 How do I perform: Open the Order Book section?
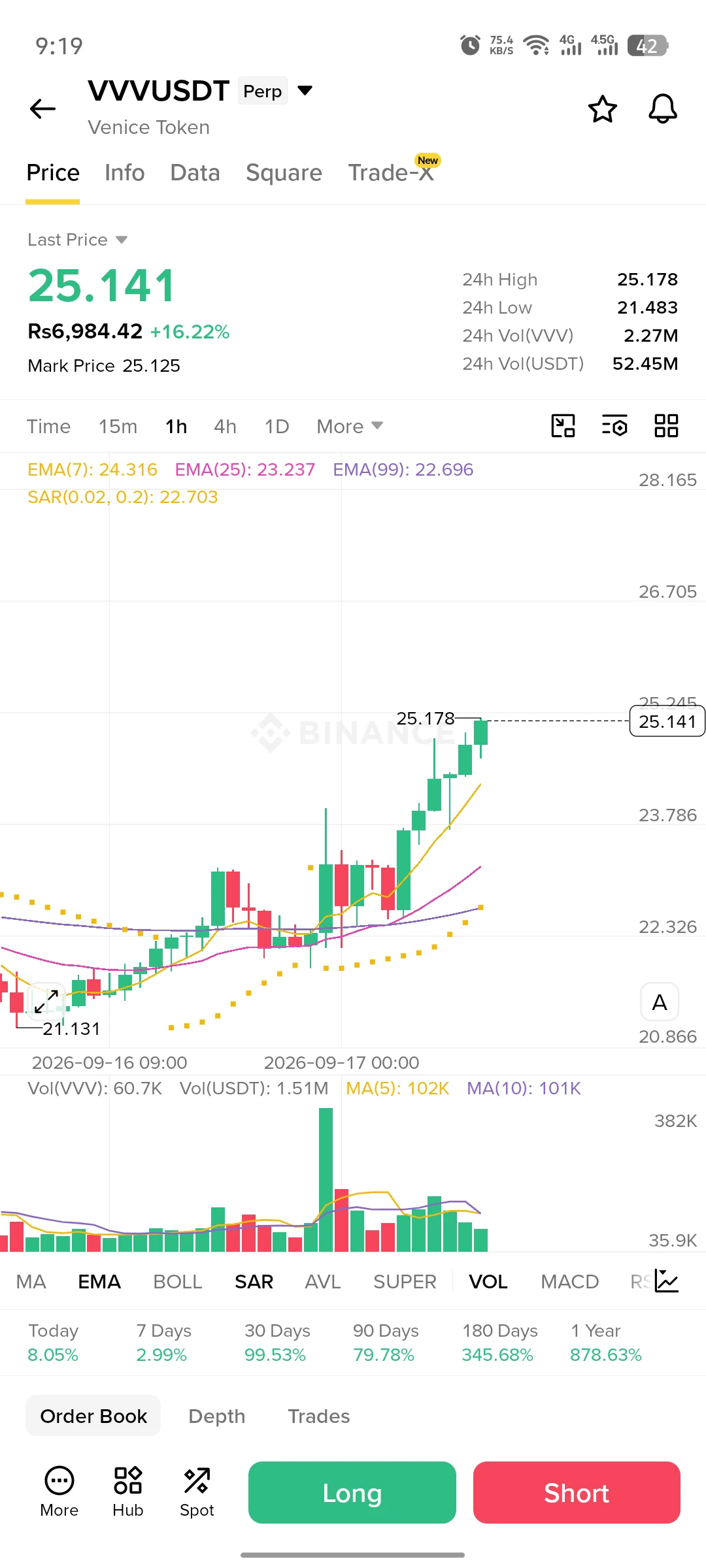click(x=93, y=1416)
